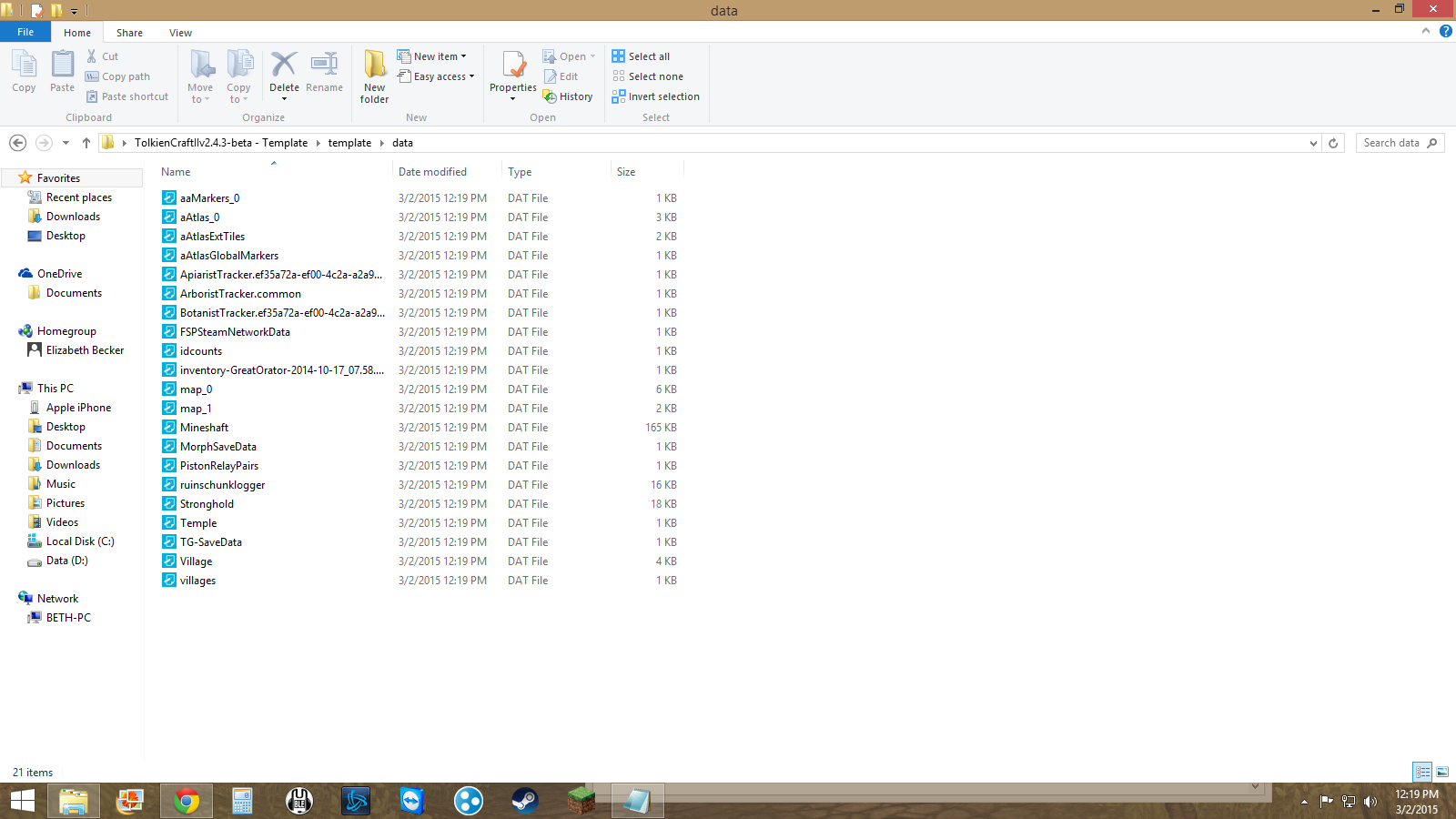Open address bar history dropdown
The width and height of the screenshot is (1456, 819).
(1313, 143)
